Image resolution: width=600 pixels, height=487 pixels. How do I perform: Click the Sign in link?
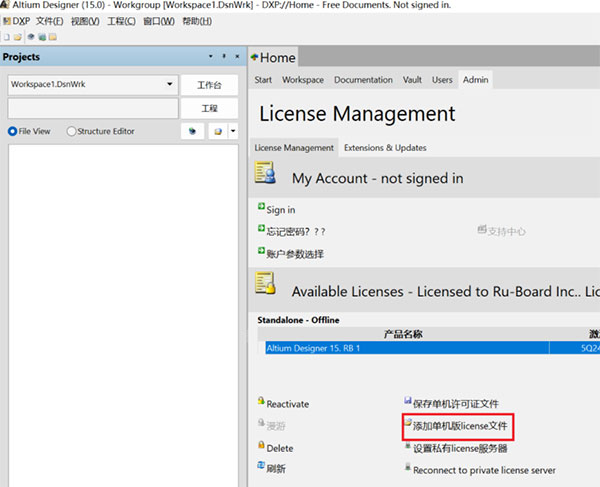coord(280,210)
